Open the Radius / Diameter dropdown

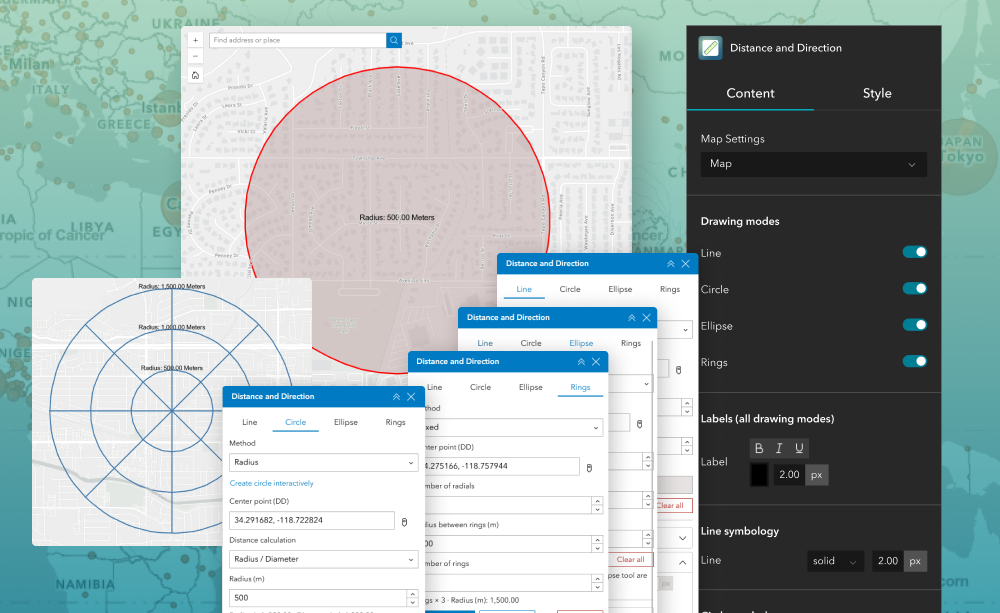(x=323, y=559)
